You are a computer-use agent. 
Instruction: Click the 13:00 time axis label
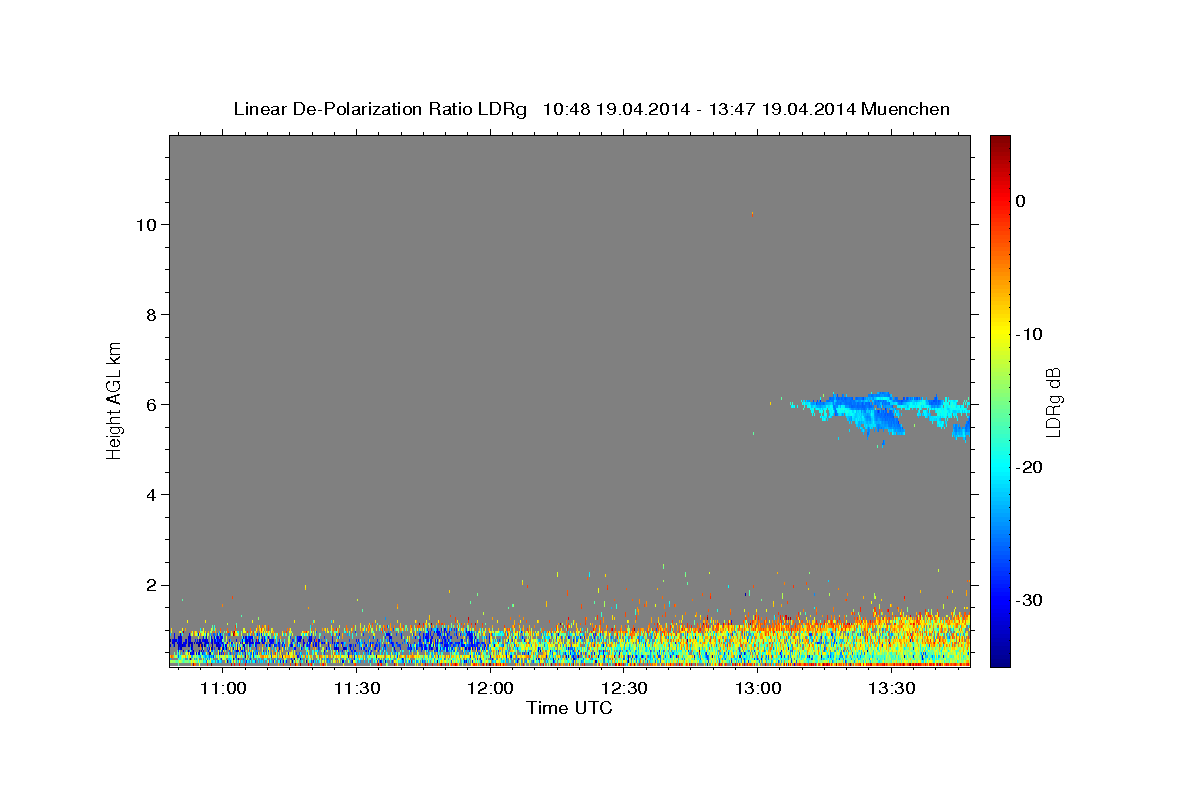pos(758,689)
